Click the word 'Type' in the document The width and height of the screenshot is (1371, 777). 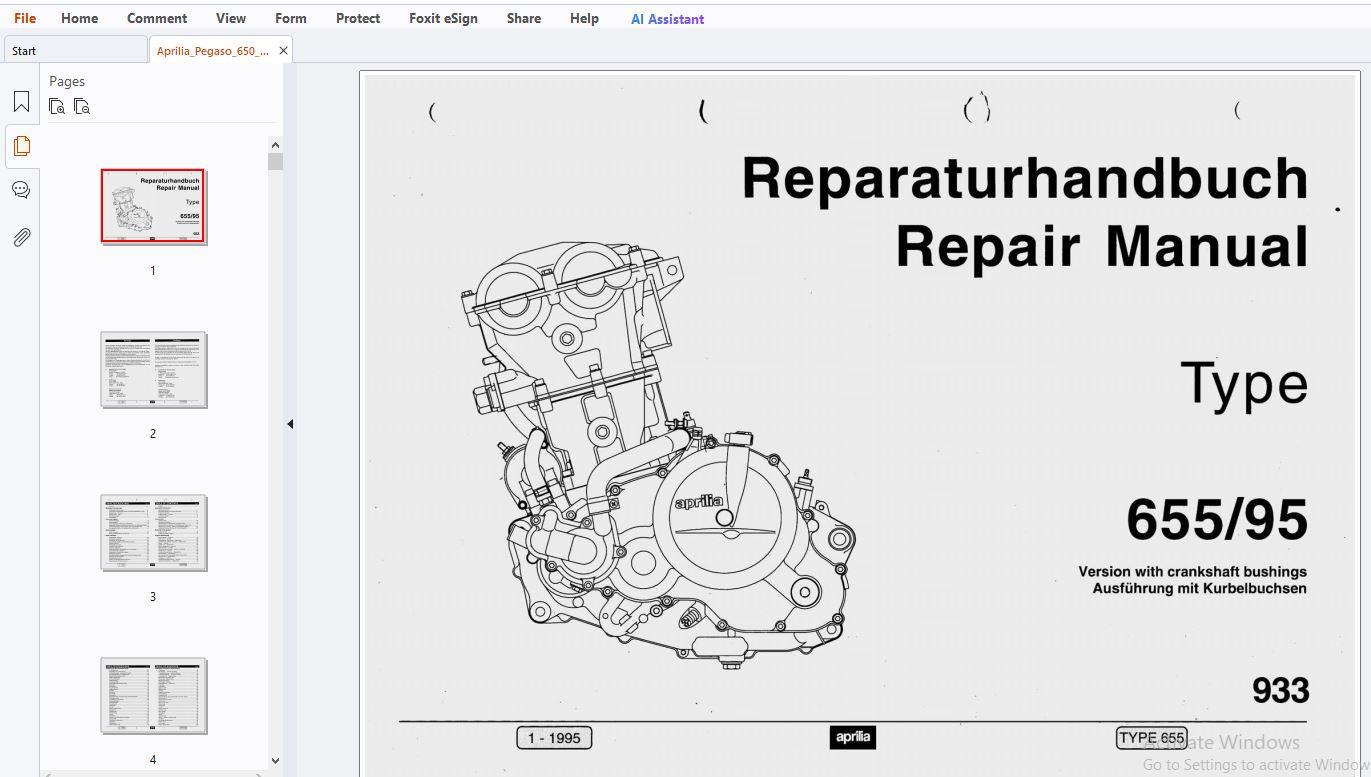point(1244,385)
